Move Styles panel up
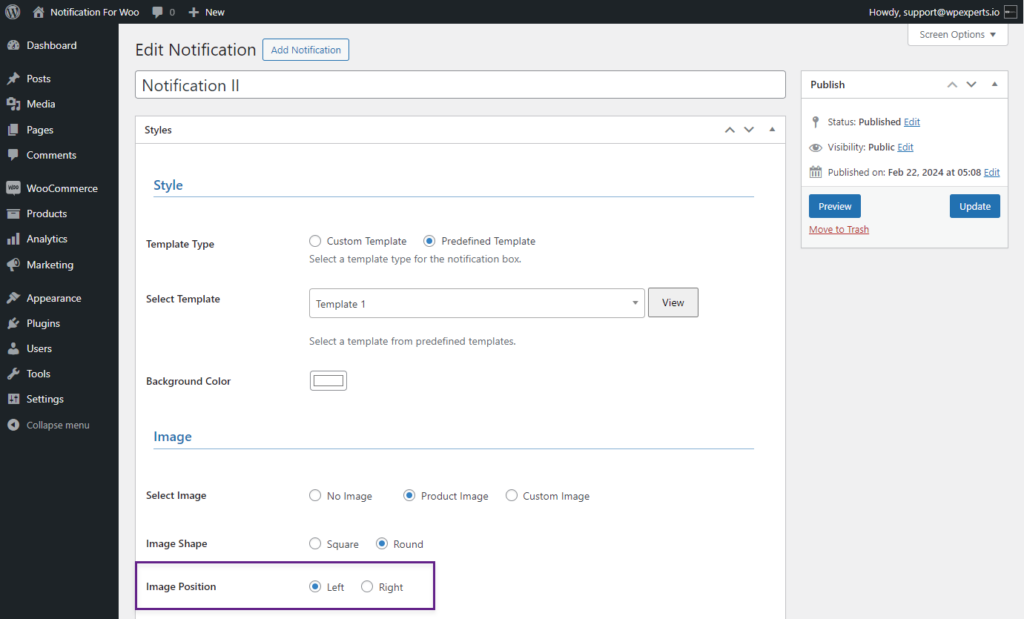Viewport: 1024px width, 619px height. [x=729, y=130]
